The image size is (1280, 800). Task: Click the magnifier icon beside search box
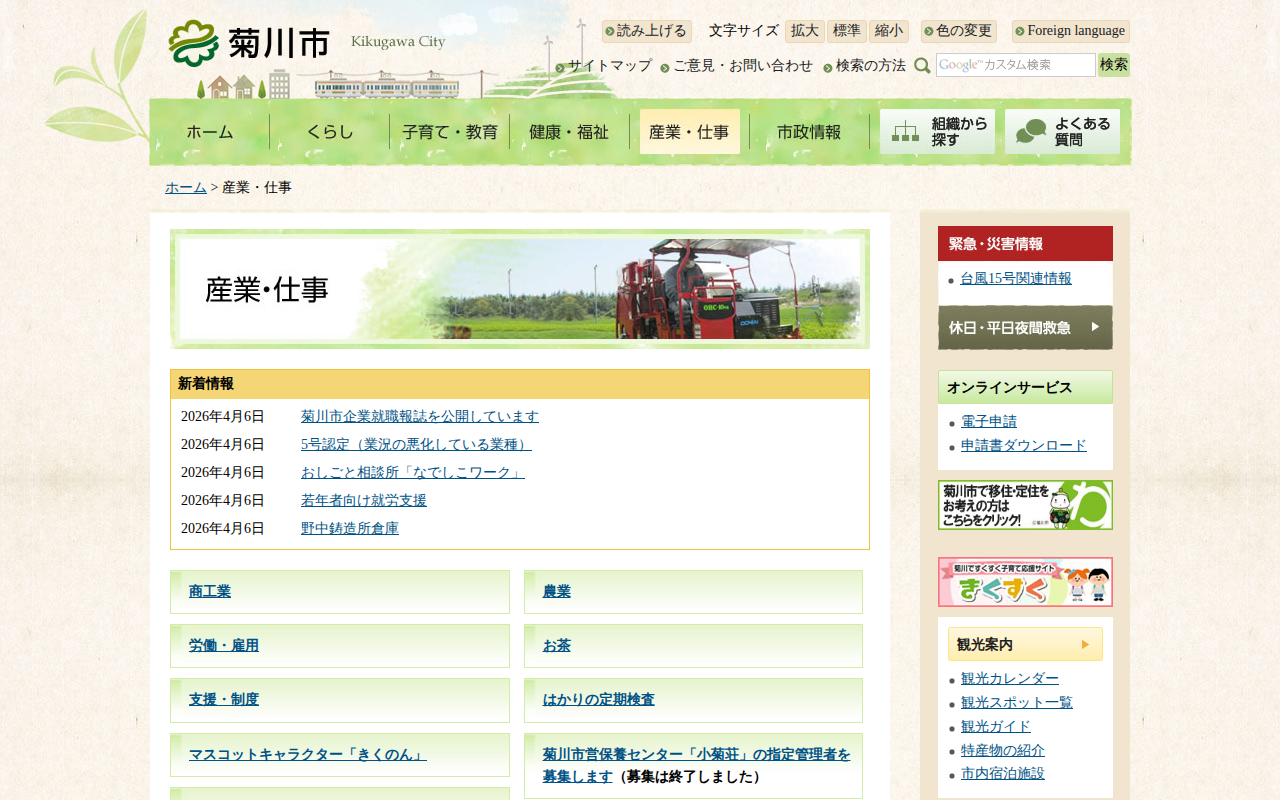pos(922,66)
